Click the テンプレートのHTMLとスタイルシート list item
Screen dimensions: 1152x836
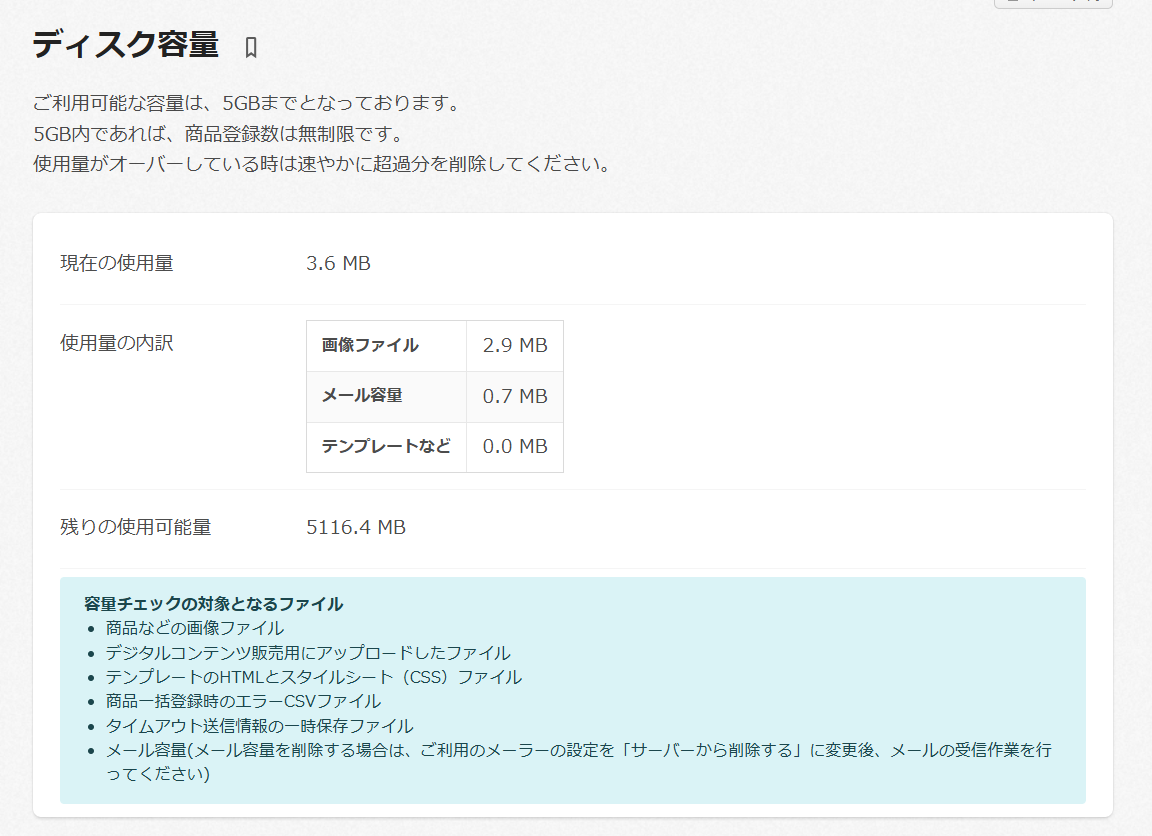point(313,677)
